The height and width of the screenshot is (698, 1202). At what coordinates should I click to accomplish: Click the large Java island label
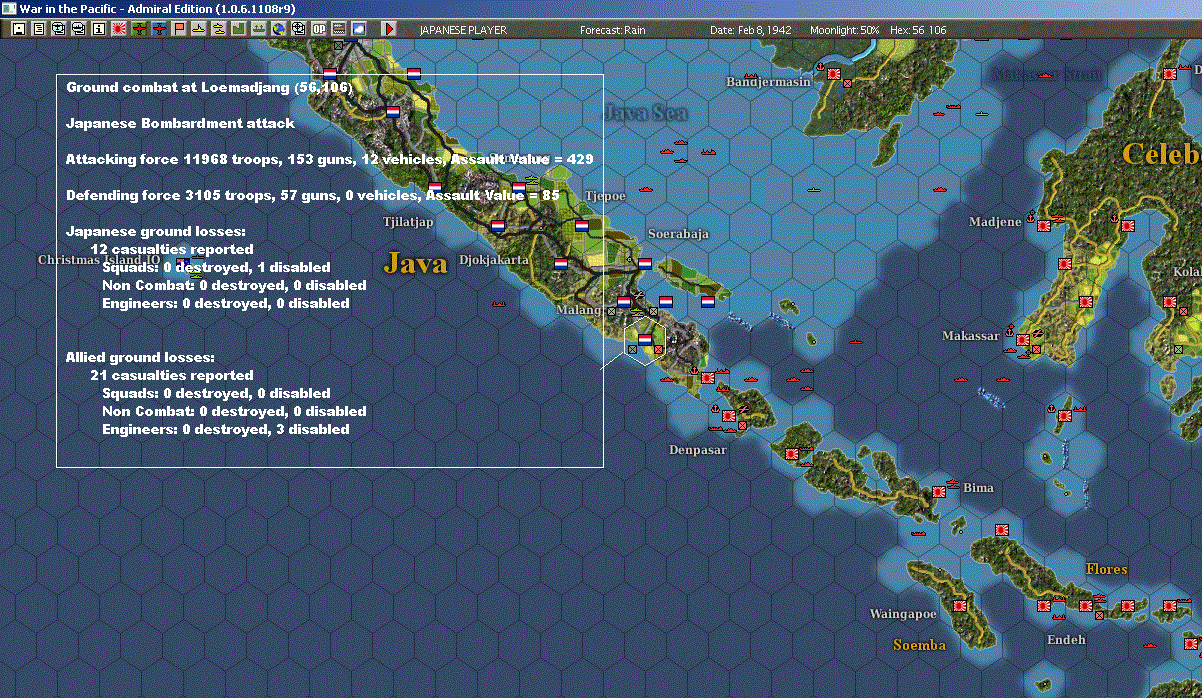(x=415, y=263)
